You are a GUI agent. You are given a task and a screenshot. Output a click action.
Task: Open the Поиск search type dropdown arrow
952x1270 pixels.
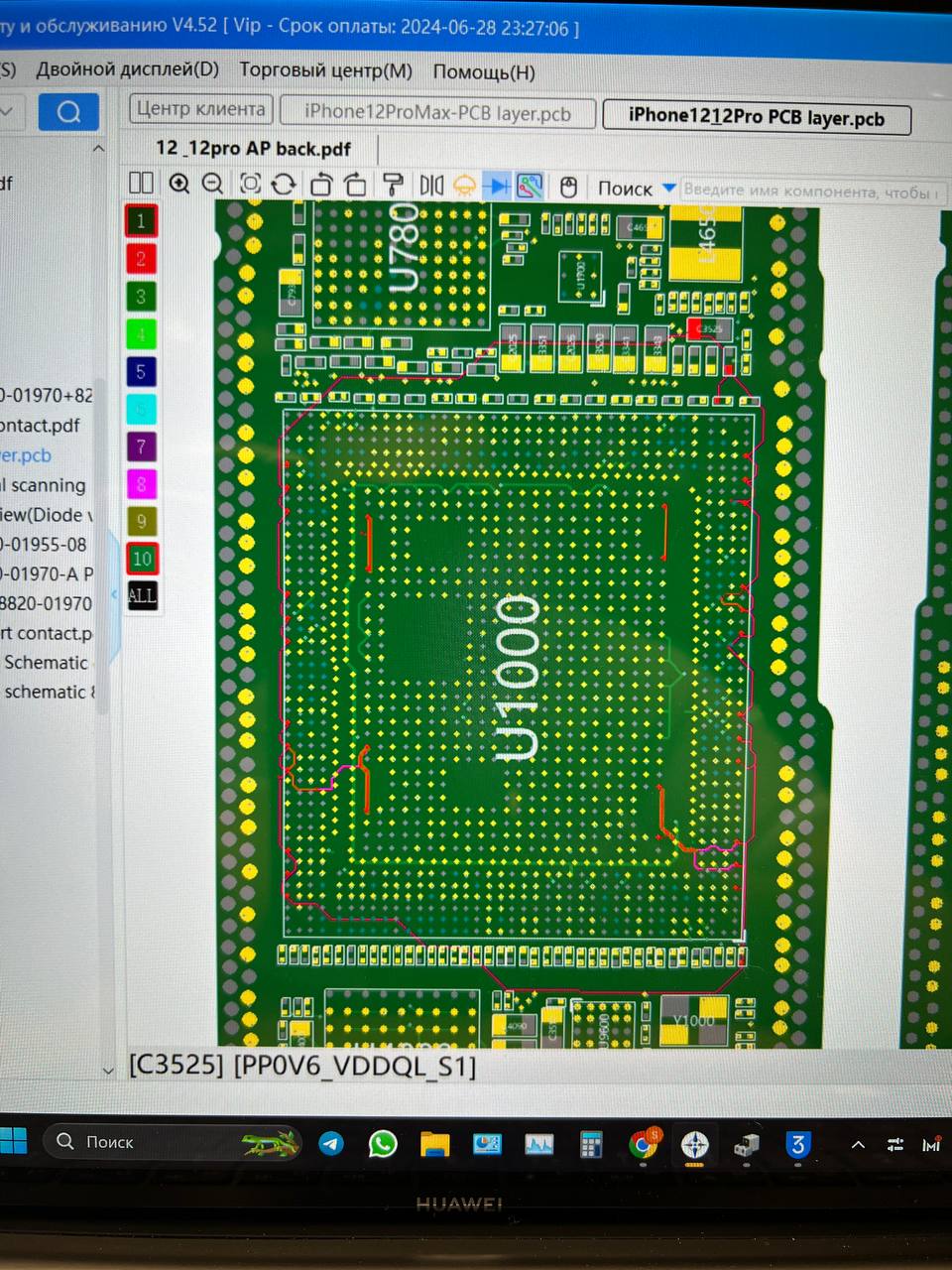668,189
